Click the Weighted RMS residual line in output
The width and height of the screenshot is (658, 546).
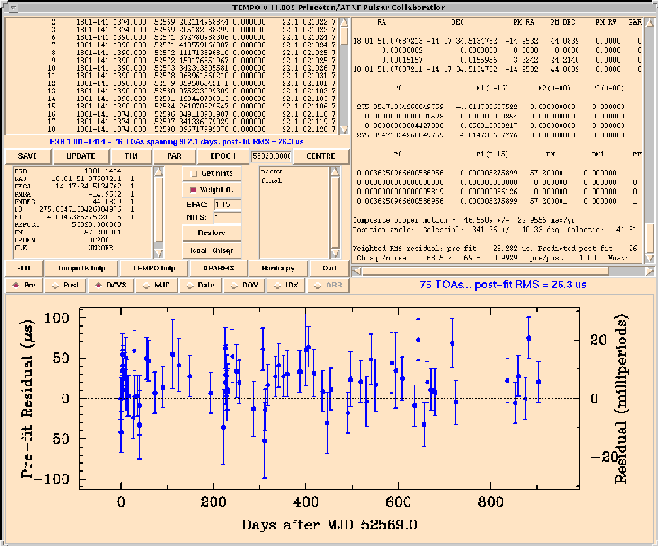pyautogui.click(x=496, y=248)
